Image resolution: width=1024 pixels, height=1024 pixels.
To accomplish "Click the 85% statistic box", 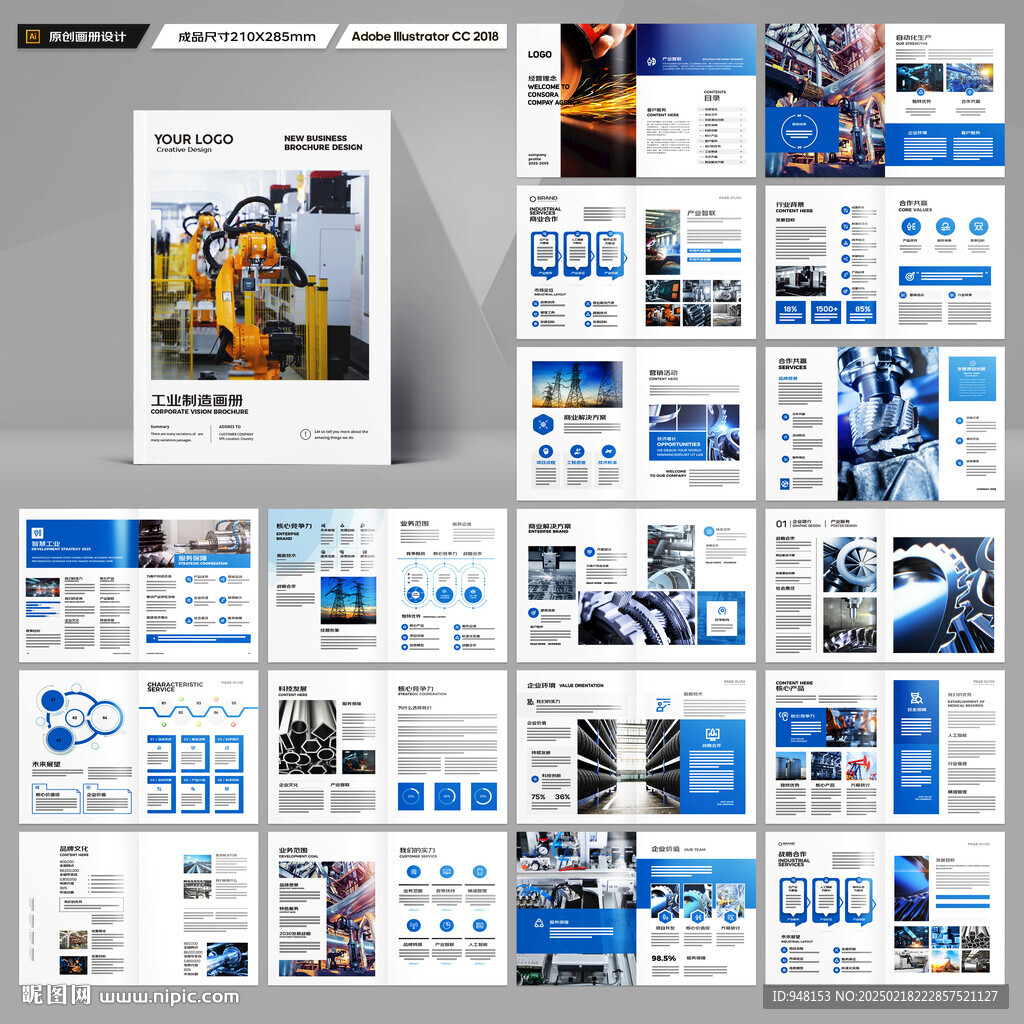I will point(862,312).
